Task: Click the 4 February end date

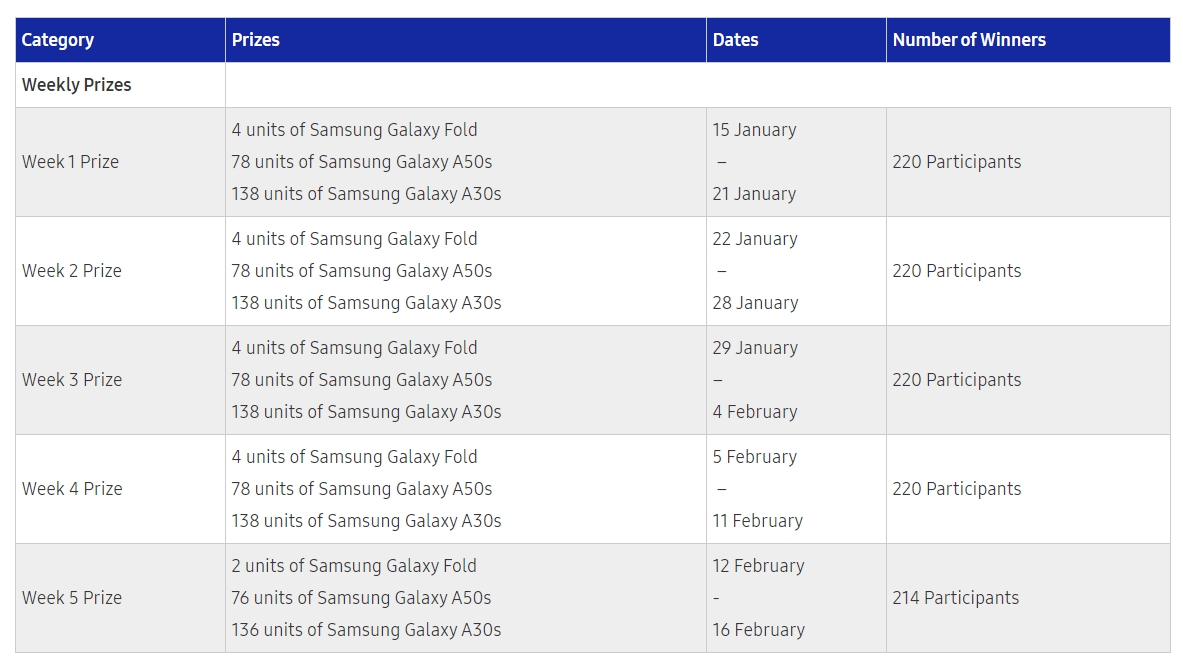Action: pos(755,412)
